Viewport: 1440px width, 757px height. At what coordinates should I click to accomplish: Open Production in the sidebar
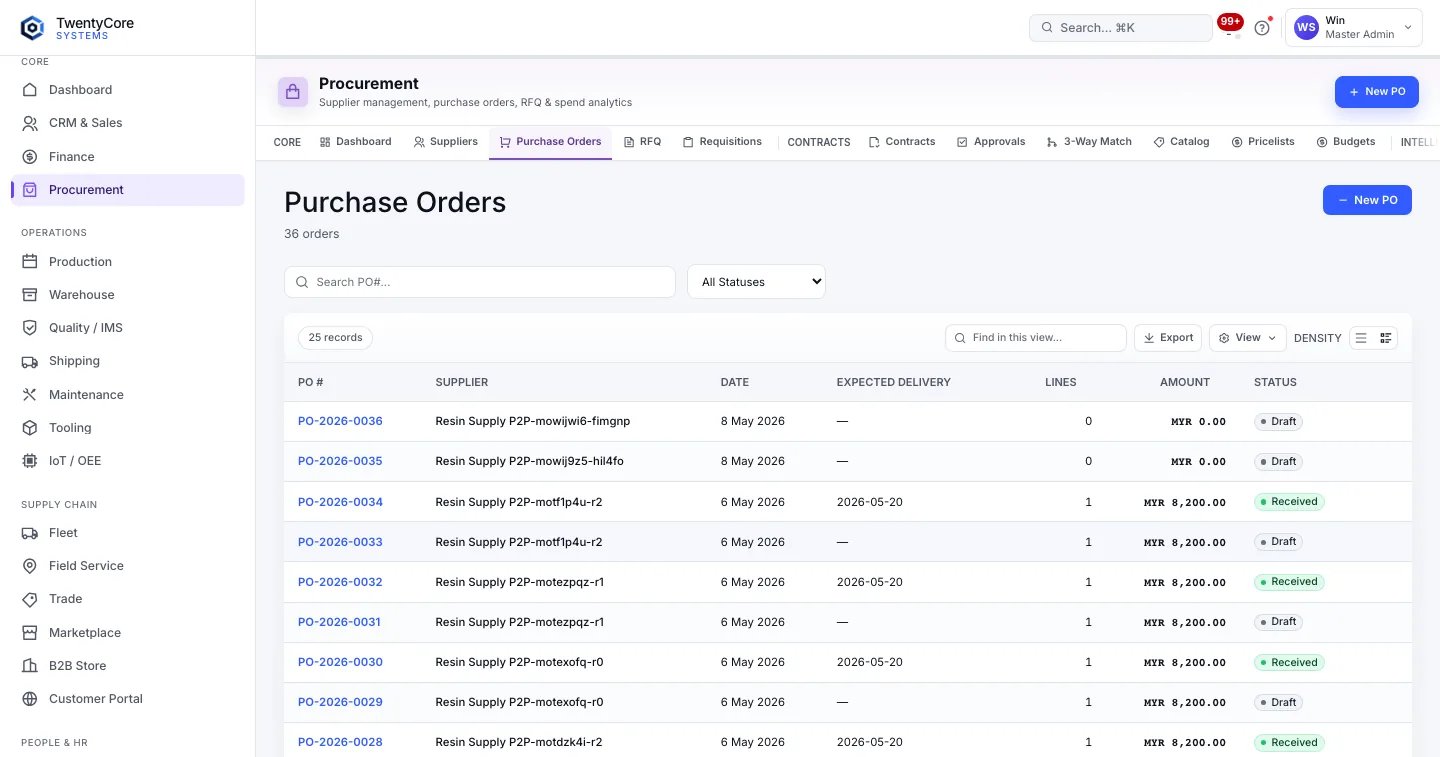tap(128, 262)
